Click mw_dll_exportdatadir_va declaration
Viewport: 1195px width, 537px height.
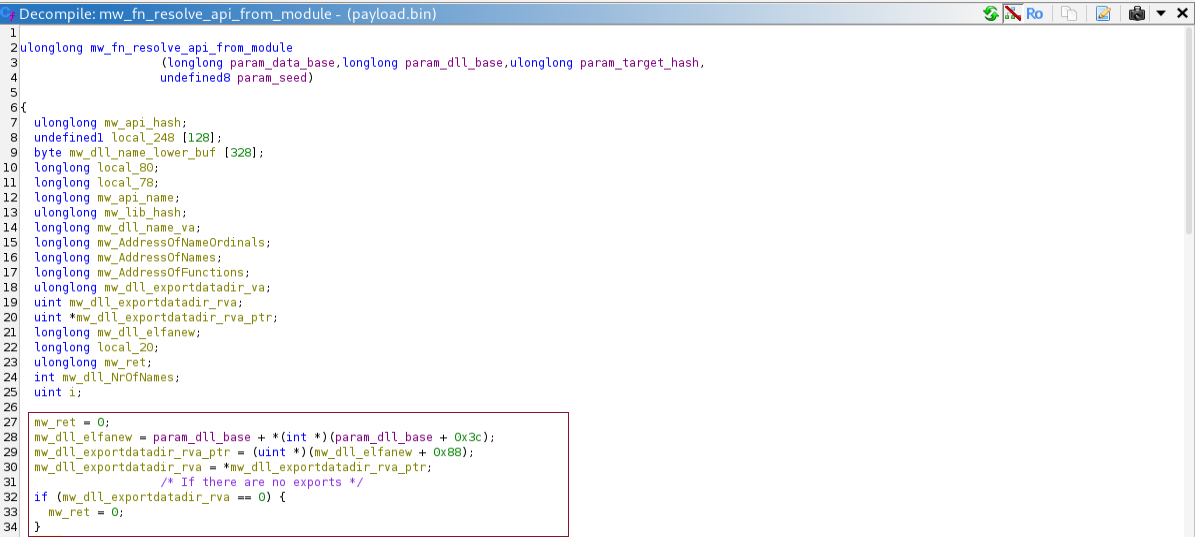pyautogui.click(x=184, y=287)
